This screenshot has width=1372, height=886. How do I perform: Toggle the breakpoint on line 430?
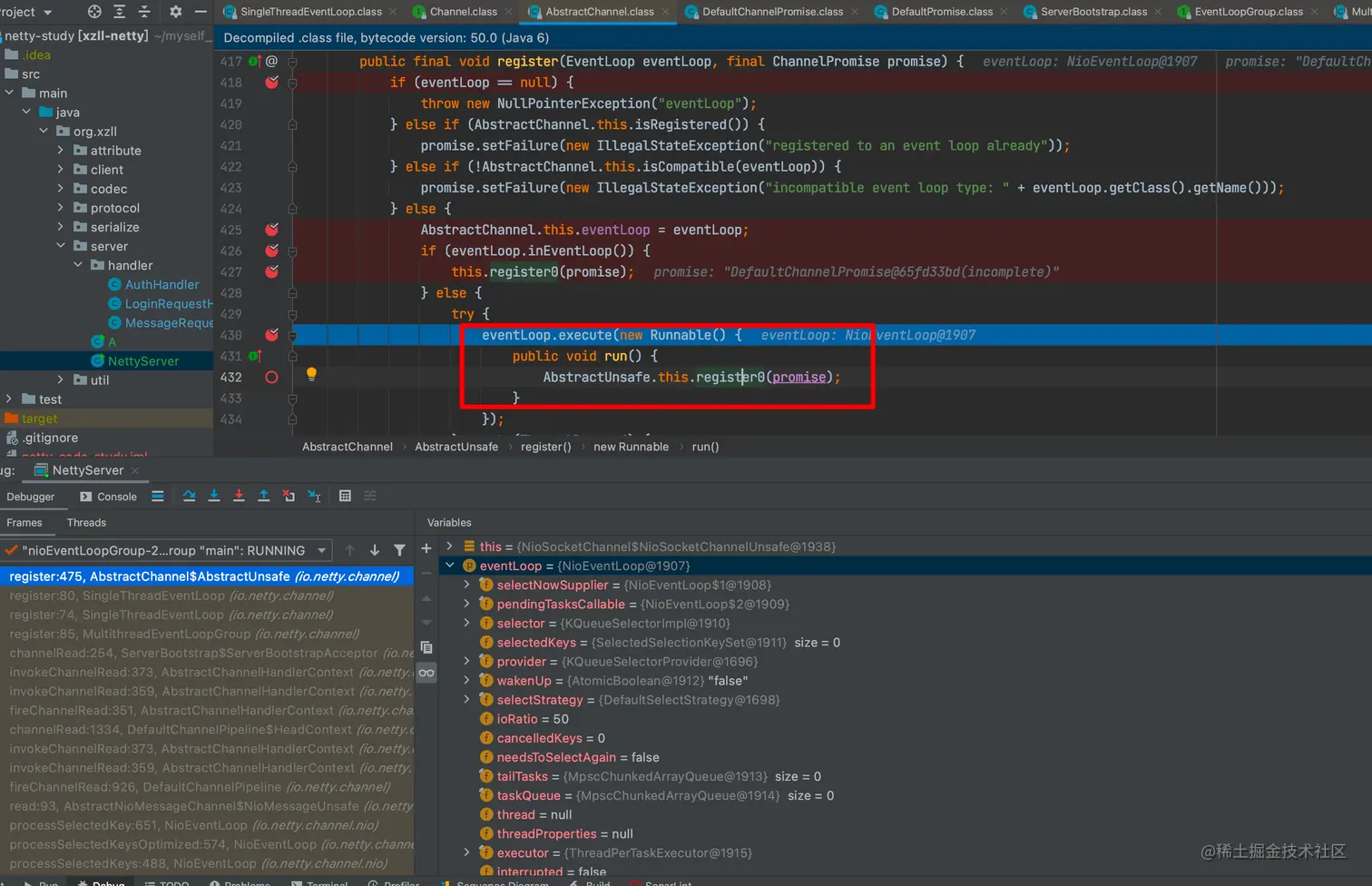click(271, 335)
